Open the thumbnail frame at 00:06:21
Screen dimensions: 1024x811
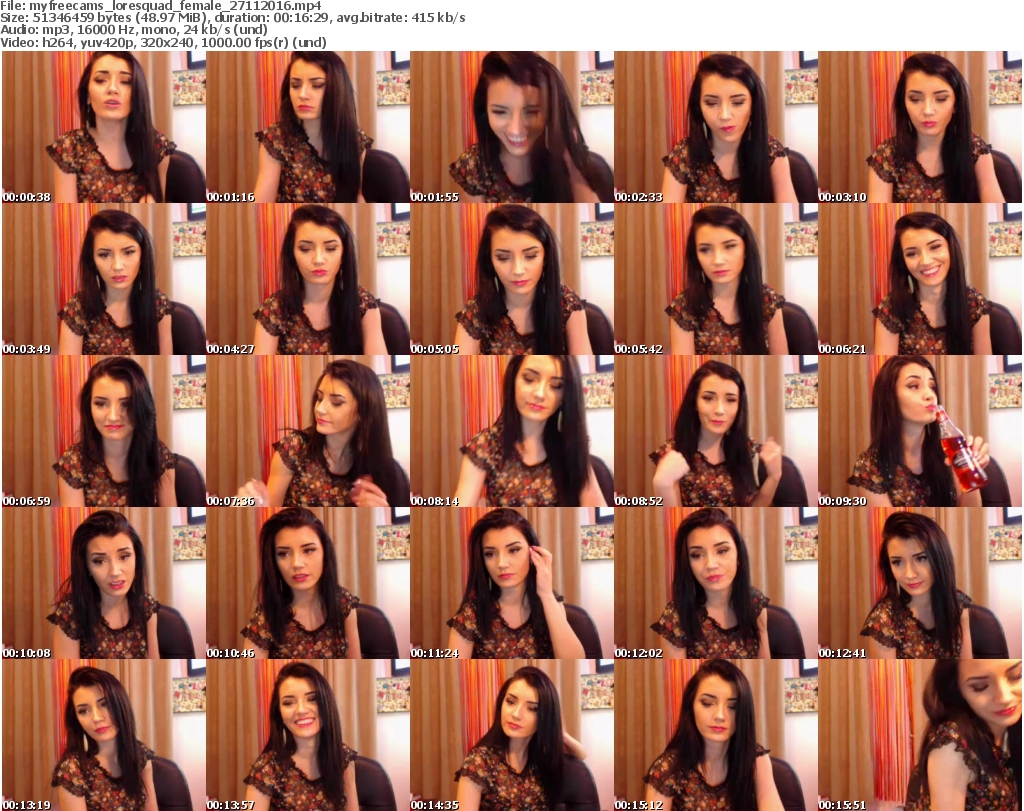(x=920, y=279)
